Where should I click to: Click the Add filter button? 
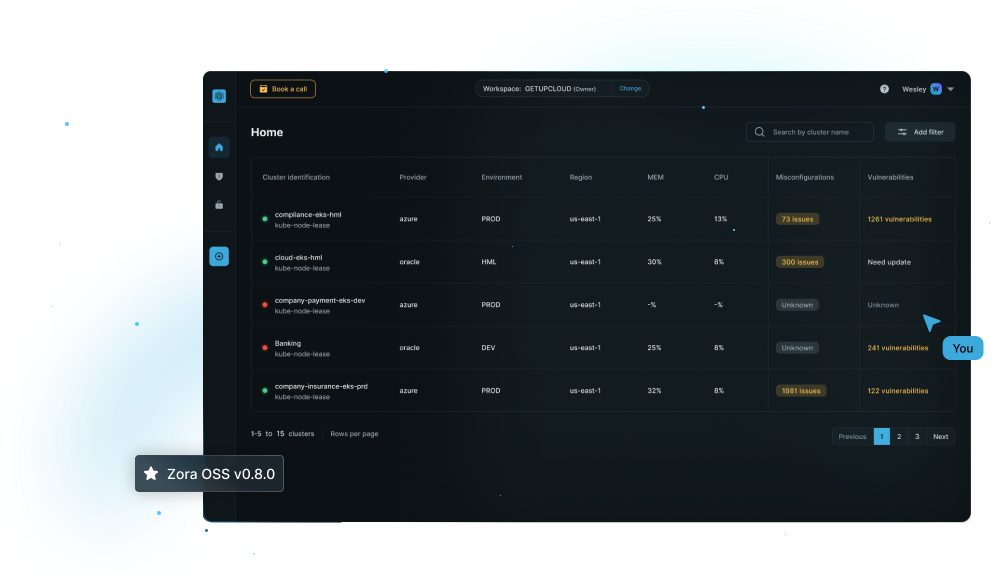(x=920, y=132)
